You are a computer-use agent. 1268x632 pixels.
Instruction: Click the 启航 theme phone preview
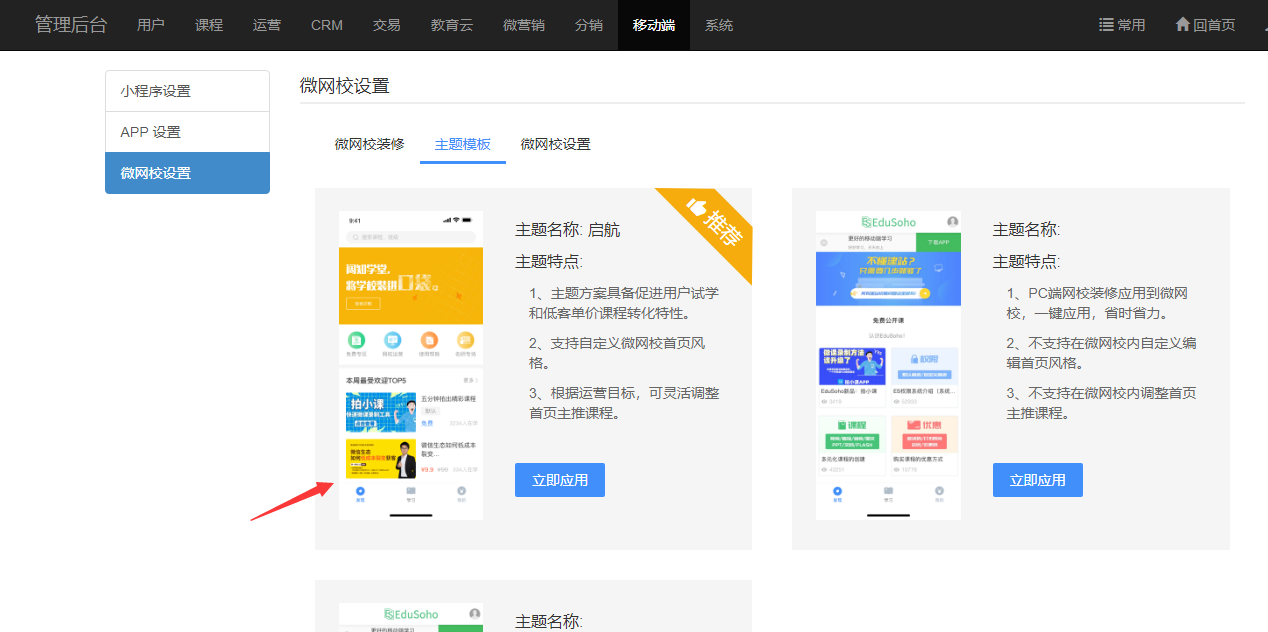click(411, 365)
